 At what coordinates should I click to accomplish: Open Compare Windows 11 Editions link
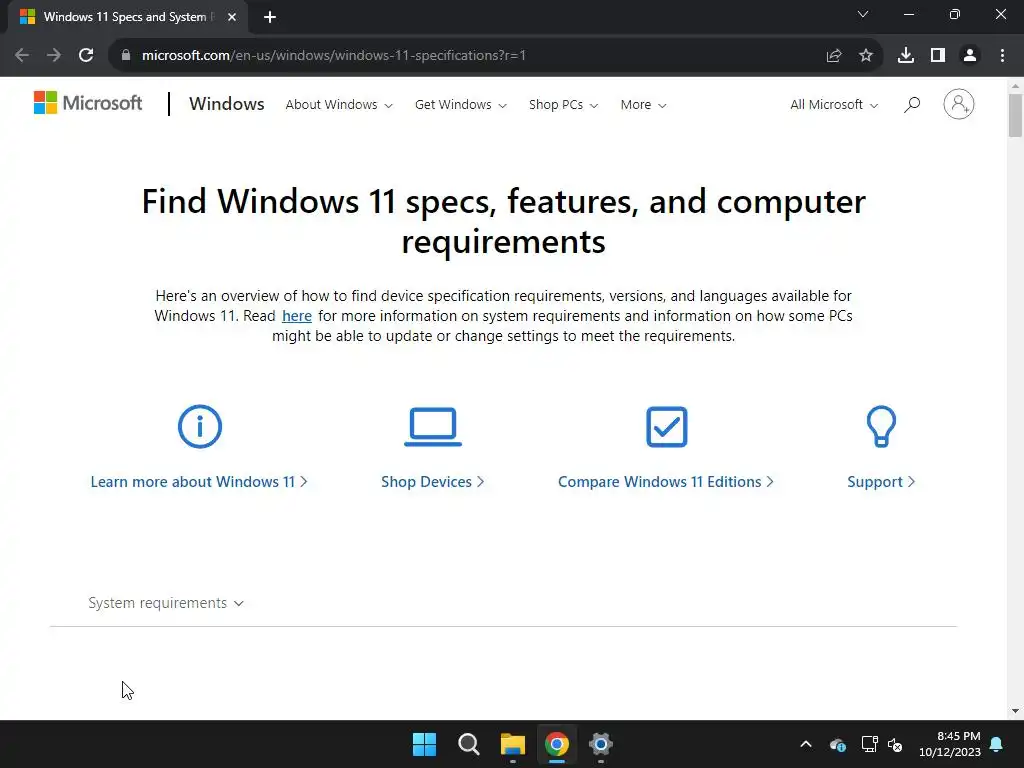click(666, 482)
